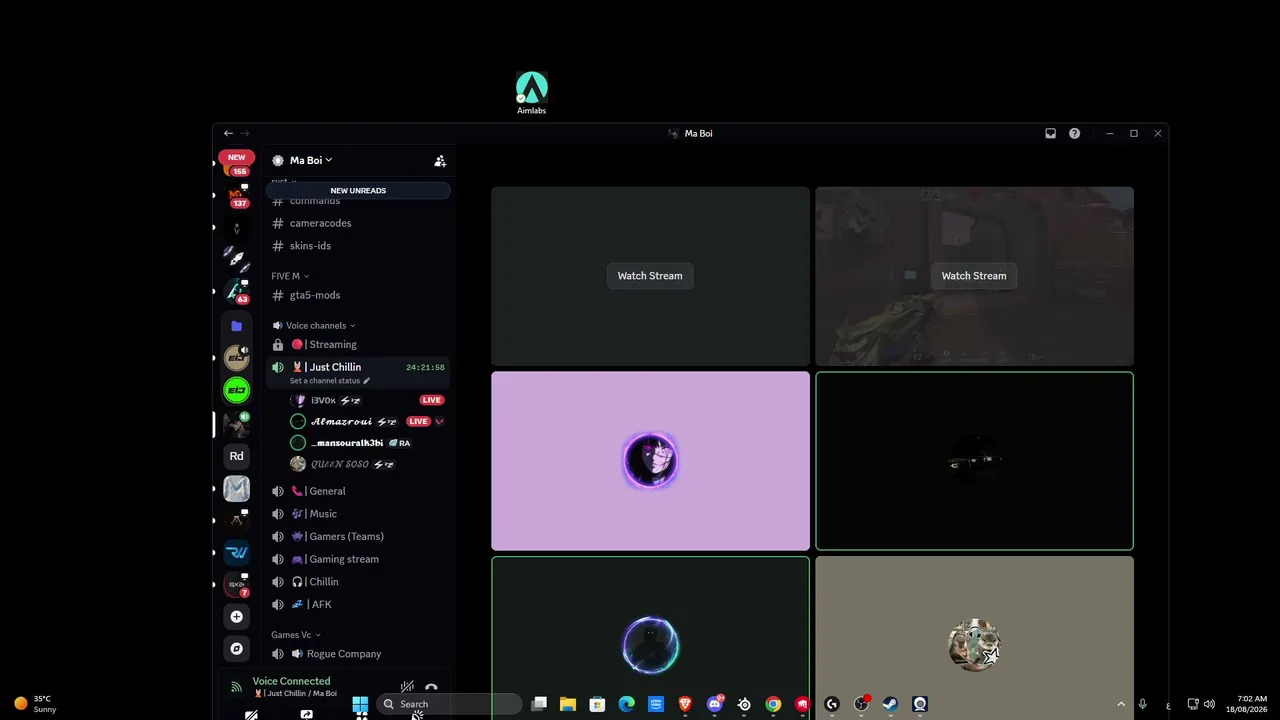
Task: Open Steam from the taskbar
Action: click(x=890, y=704)
